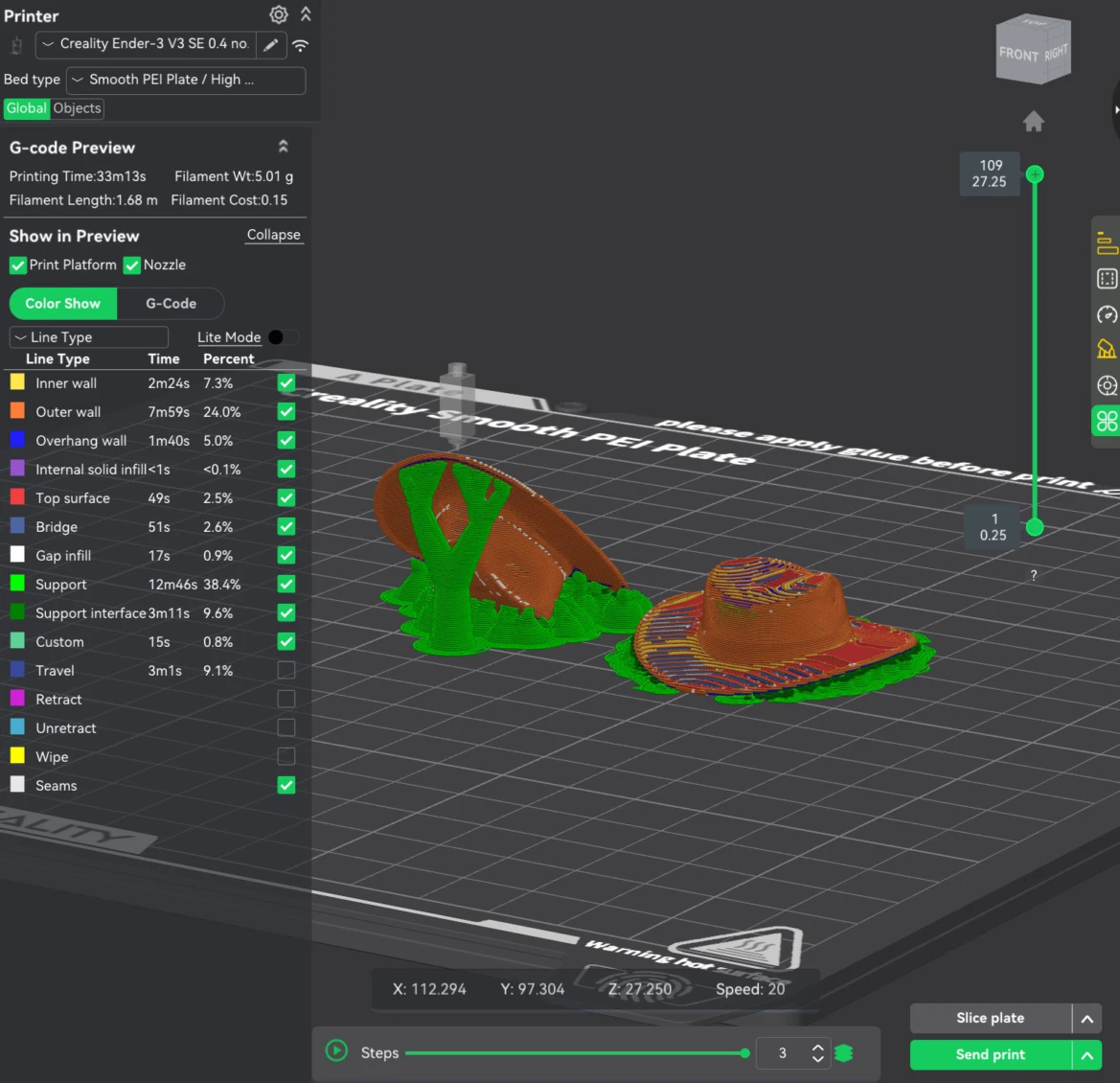This screenshot has height=1083, width=1120.
Task: Open the Creality Ender-3 V3 SE printer dropdown
Action: click(146, 44)
